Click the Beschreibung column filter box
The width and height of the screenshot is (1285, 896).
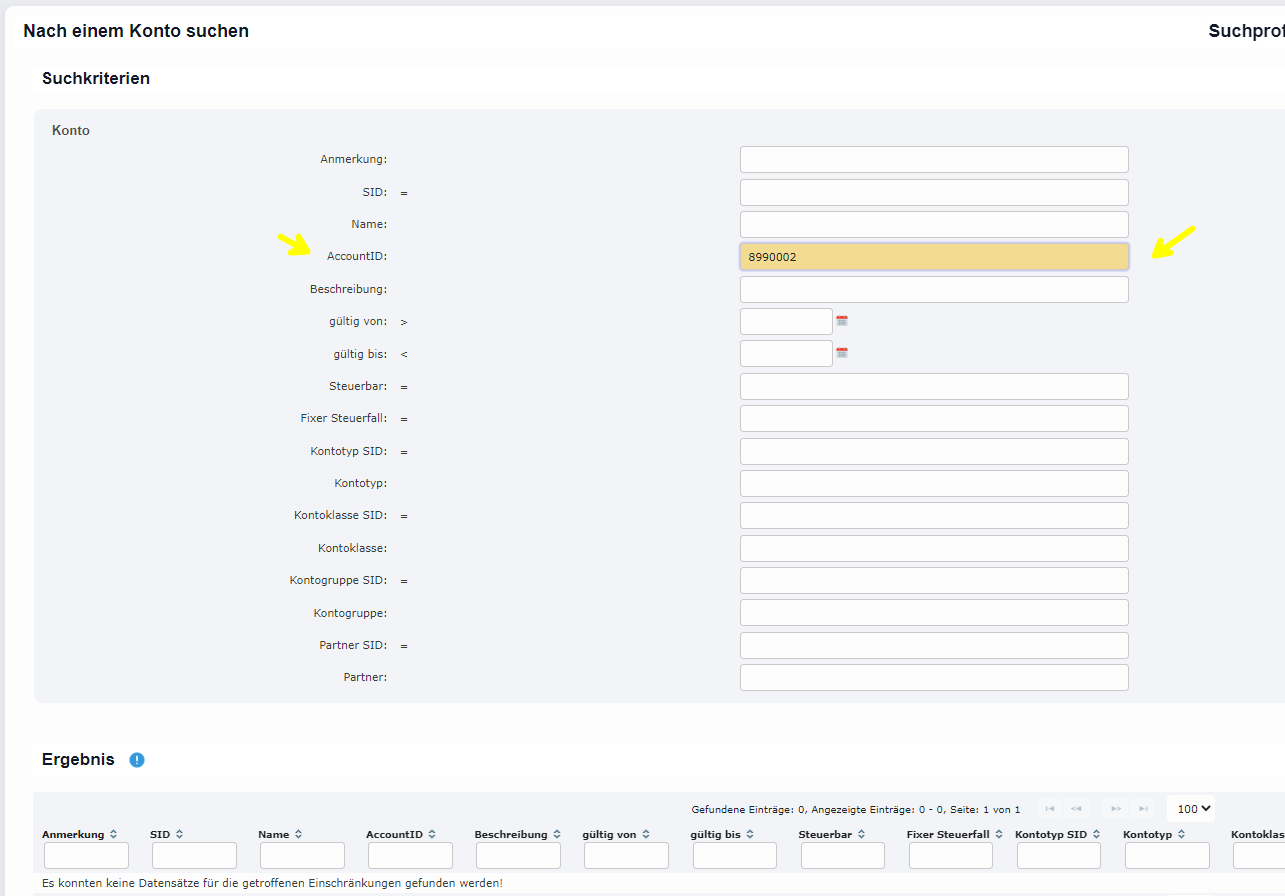click(x=518, y=856)
